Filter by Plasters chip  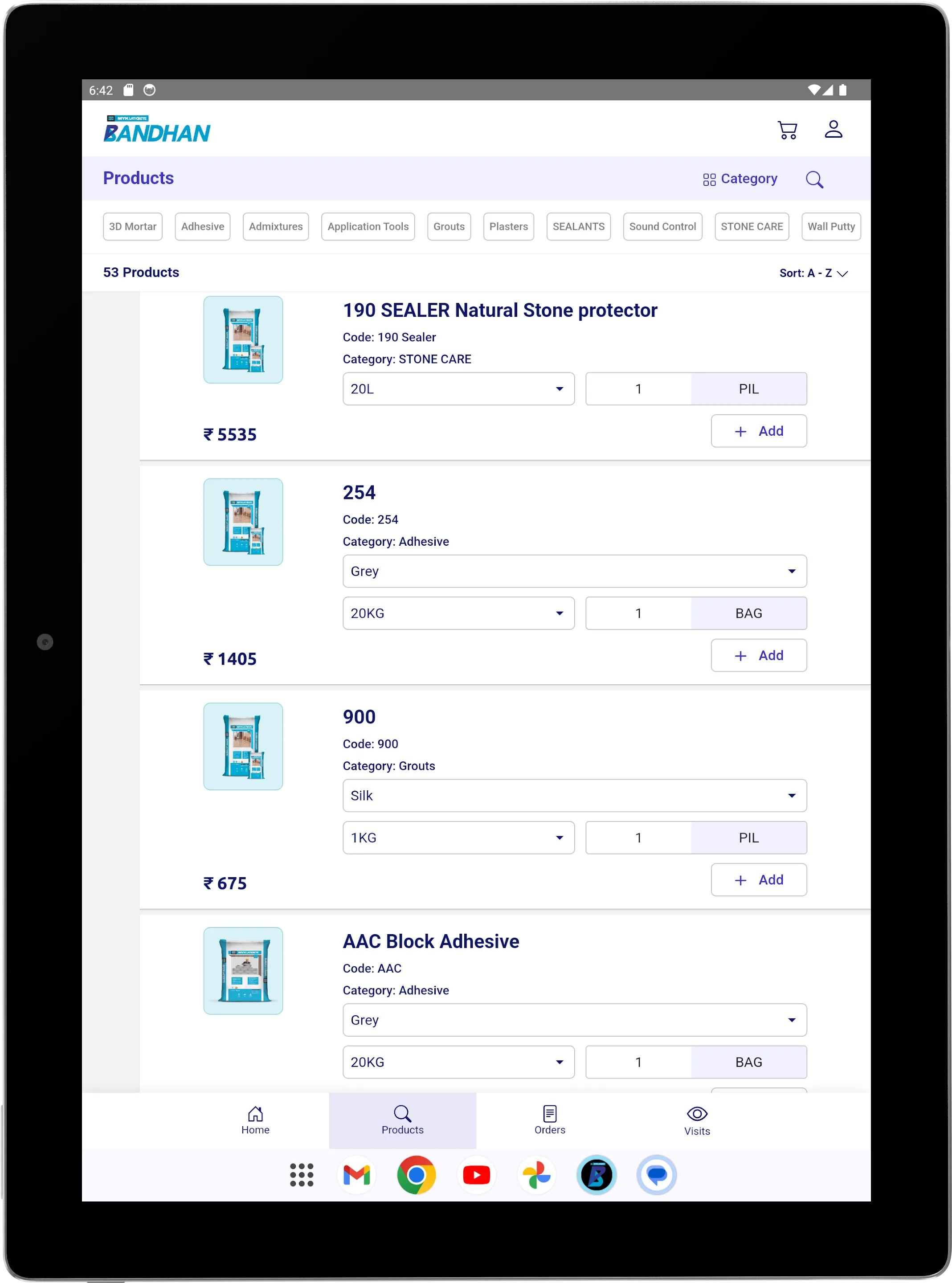tap(508, 226)
